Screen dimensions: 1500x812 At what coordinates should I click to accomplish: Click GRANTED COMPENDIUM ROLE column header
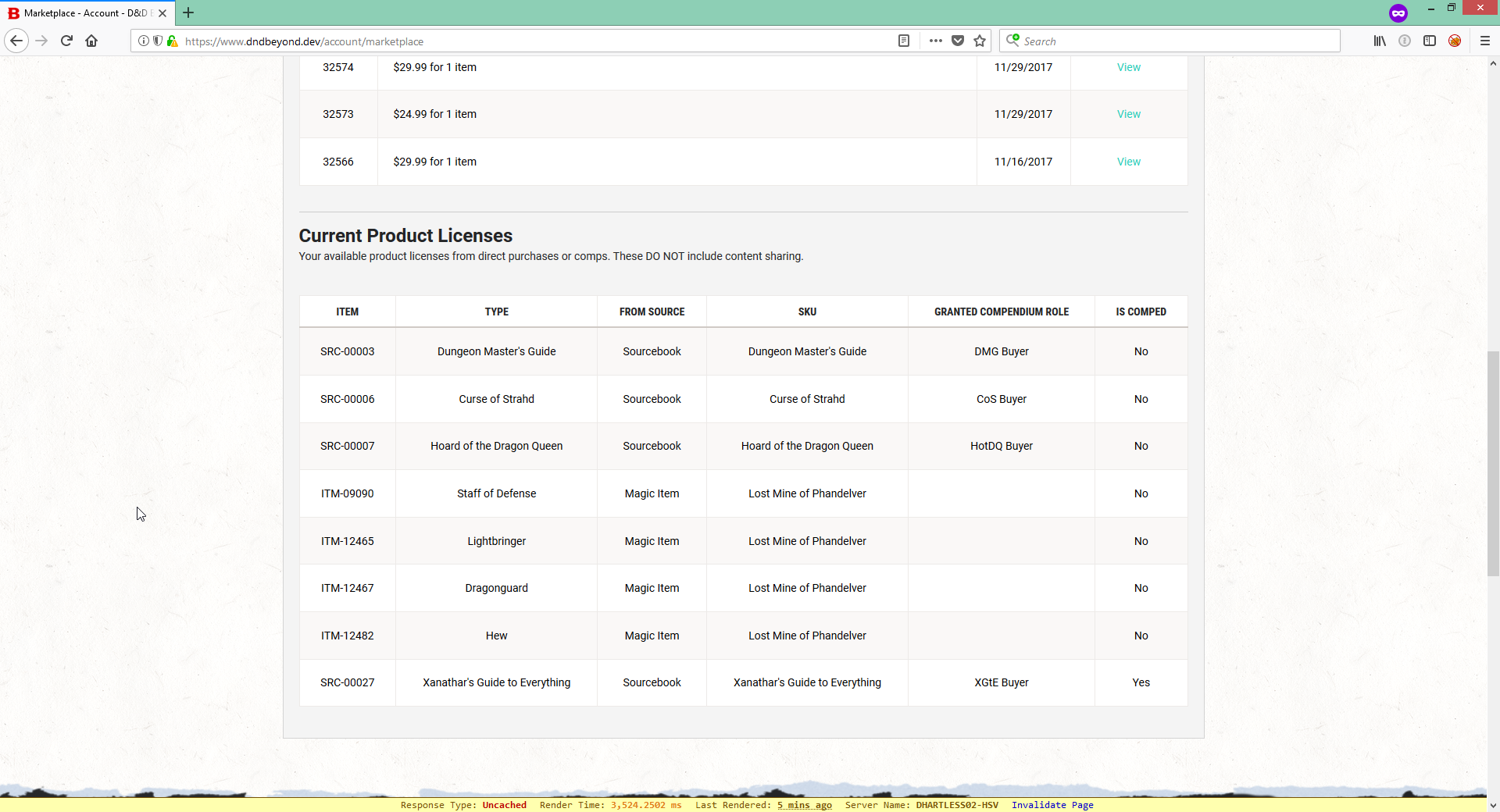(x=1001, y=312)
